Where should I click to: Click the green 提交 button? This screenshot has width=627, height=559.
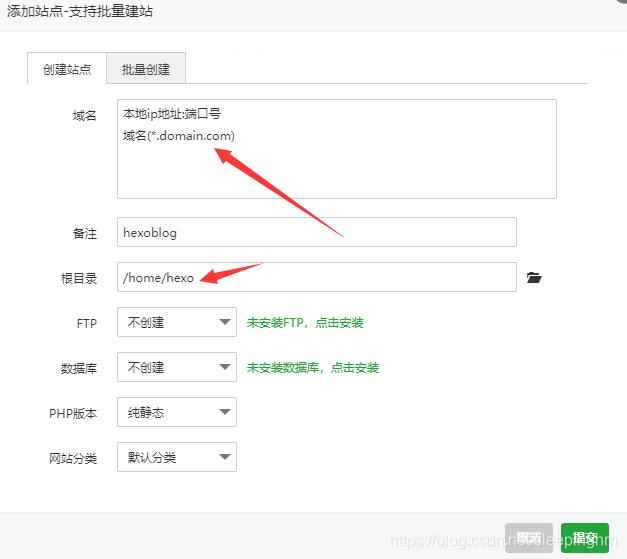585,538
